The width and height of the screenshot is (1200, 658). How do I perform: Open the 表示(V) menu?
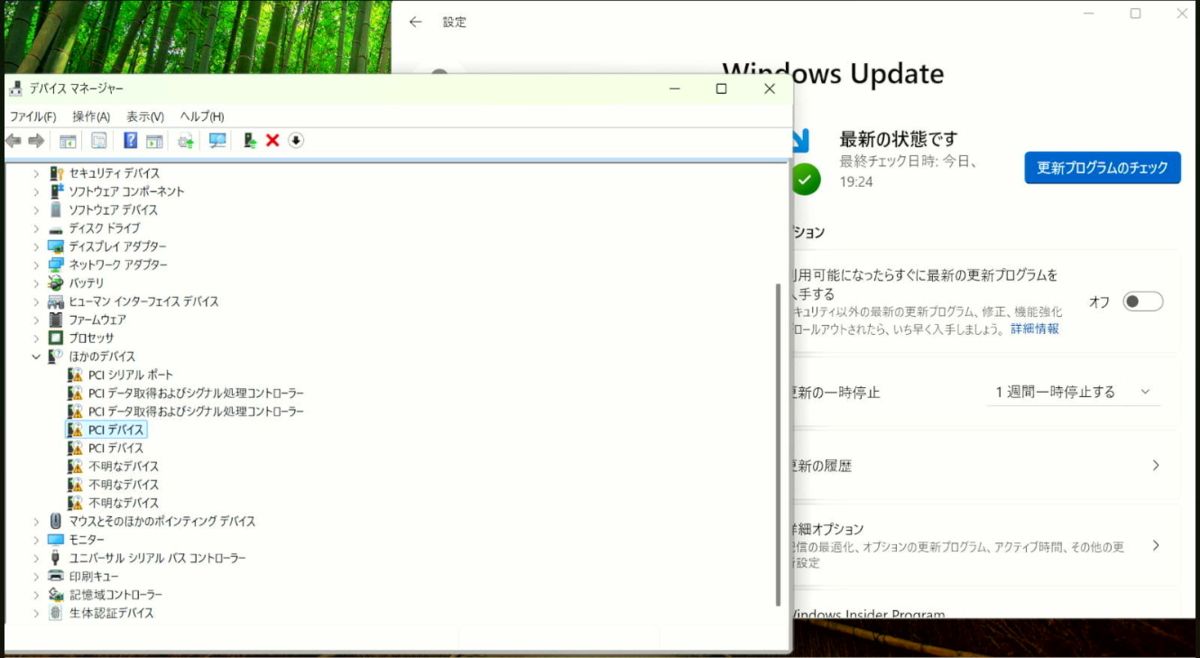145,117
